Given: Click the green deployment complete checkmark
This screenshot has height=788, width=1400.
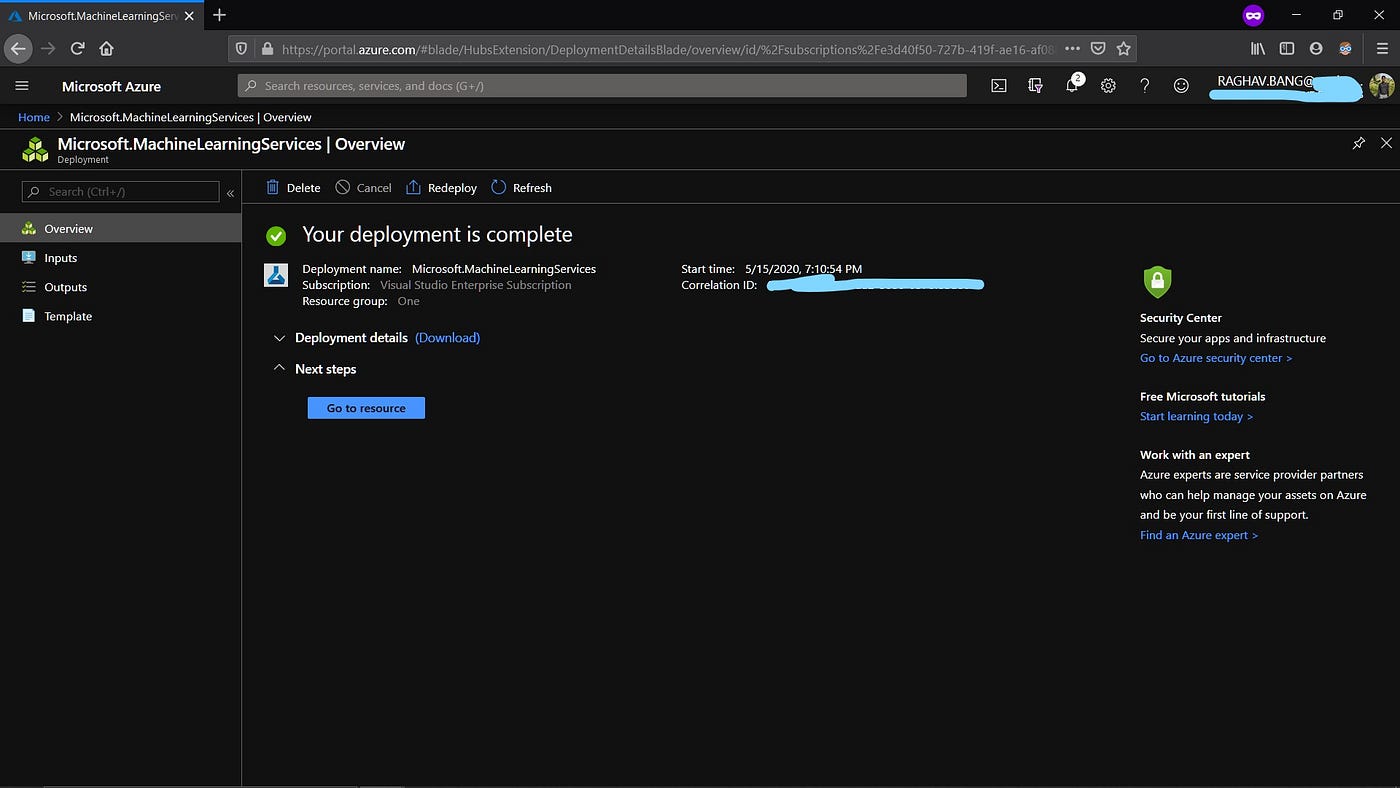Looking at the screenshot, I should point(276,236).
